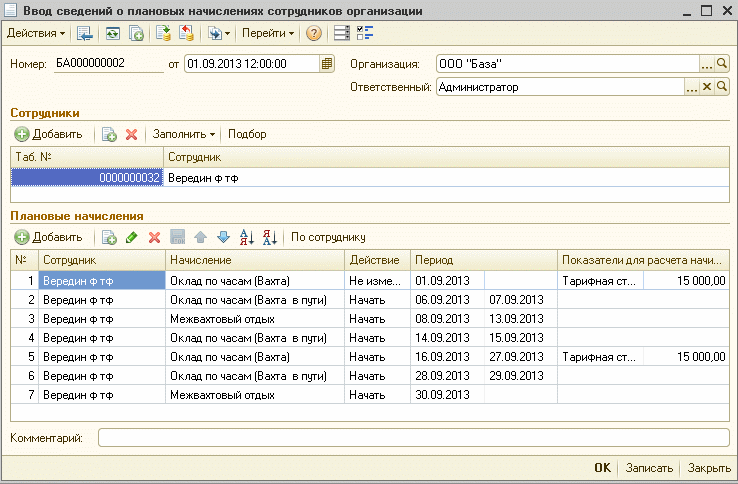Image resolution: width=738 pixels, height=484 pixels.
Task: Select employee number cell 0000000032
Action: 87,178
